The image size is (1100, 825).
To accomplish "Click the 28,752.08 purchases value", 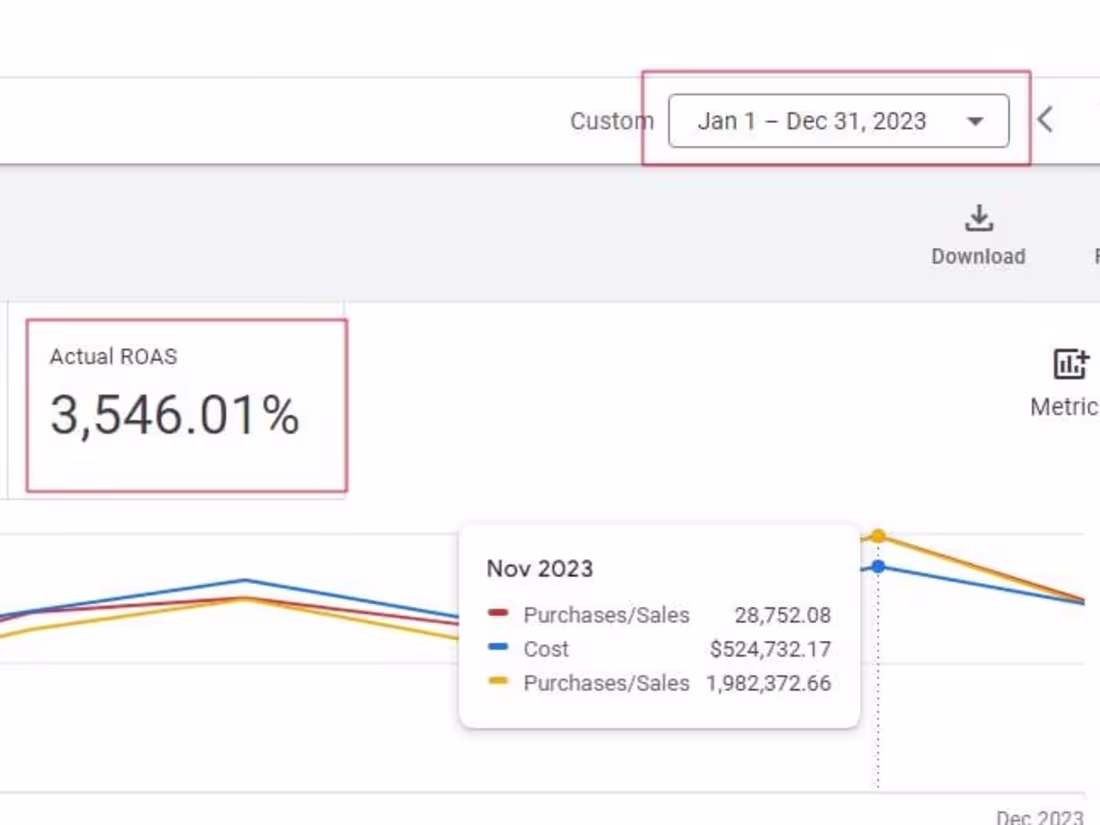I will (782, 615).
